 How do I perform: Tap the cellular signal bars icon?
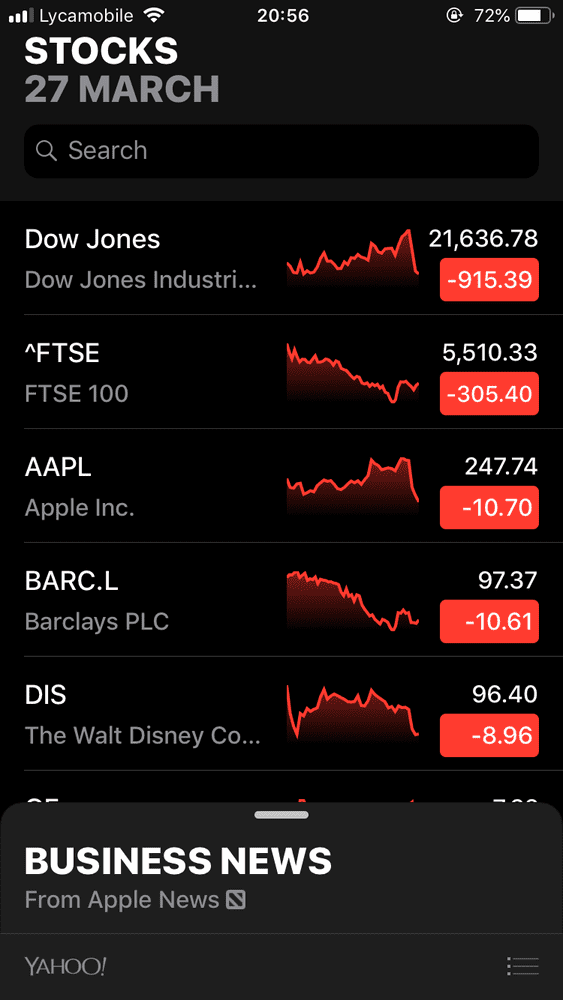click(21, 15)
